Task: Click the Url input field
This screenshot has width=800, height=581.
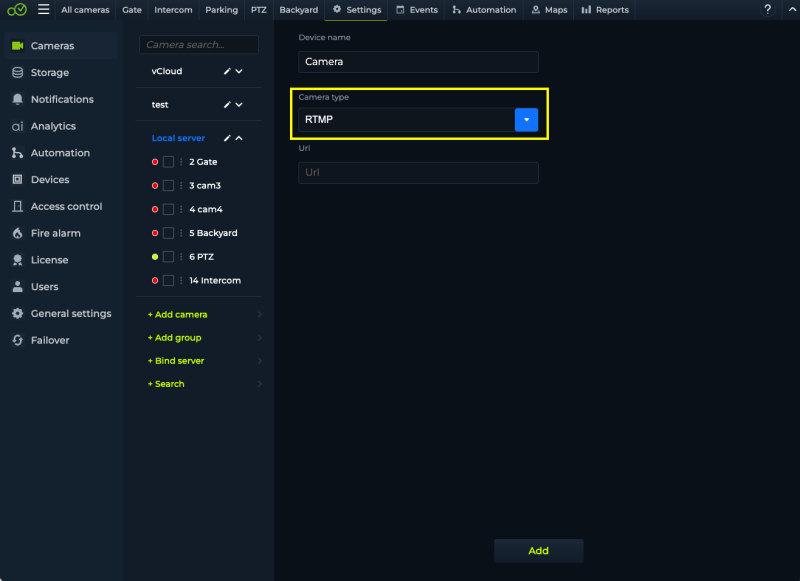Action: coord(418,172)
